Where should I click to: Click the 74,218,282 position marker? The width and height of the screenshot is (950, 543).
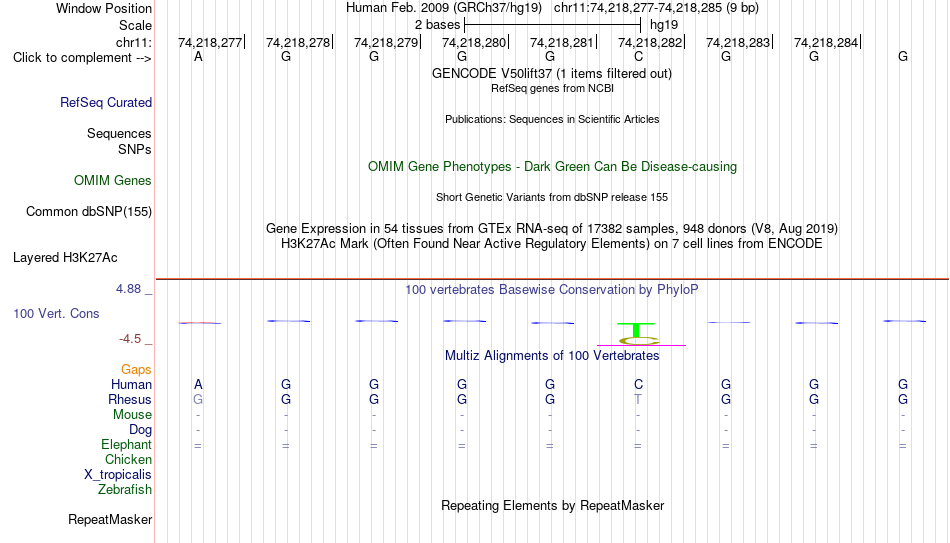[x=650, y=42]
